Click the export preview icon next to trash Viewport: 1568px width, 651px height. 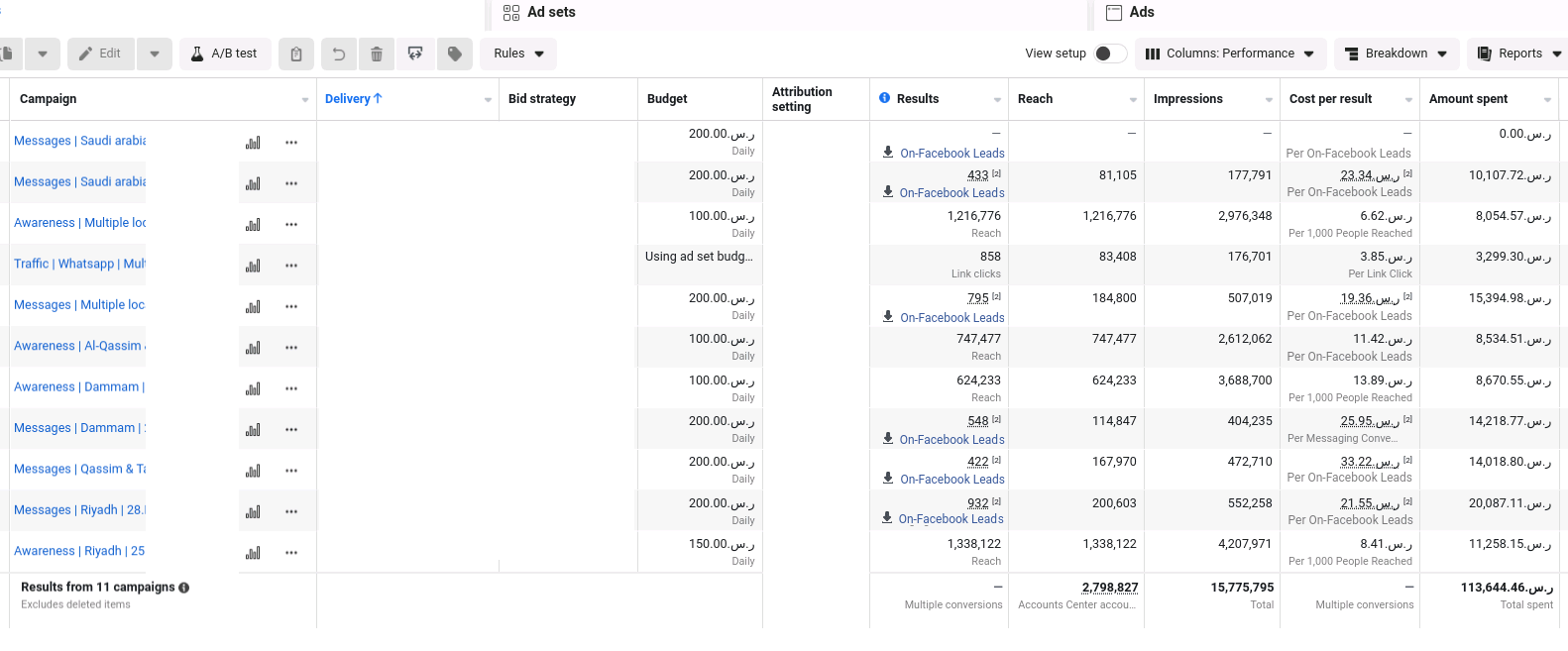click(415, 54)
